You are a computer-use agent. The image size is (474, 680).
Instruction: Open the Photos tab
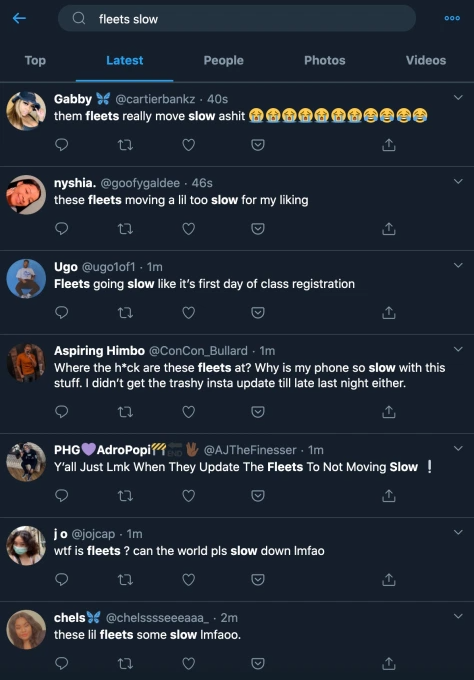coord(324,60)
